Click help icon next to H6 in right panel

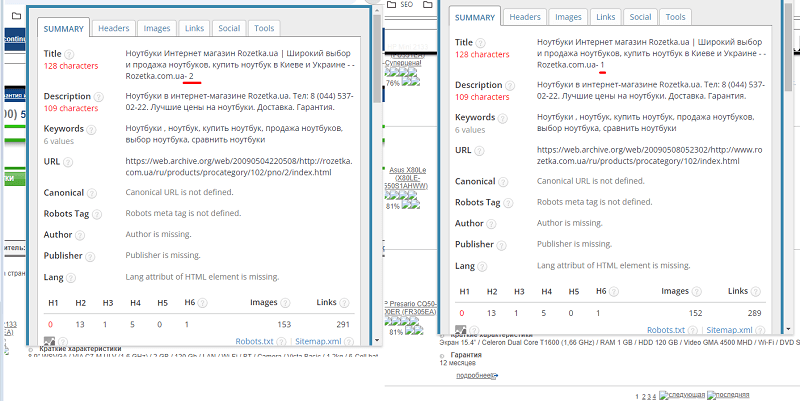tap(614, 292)
